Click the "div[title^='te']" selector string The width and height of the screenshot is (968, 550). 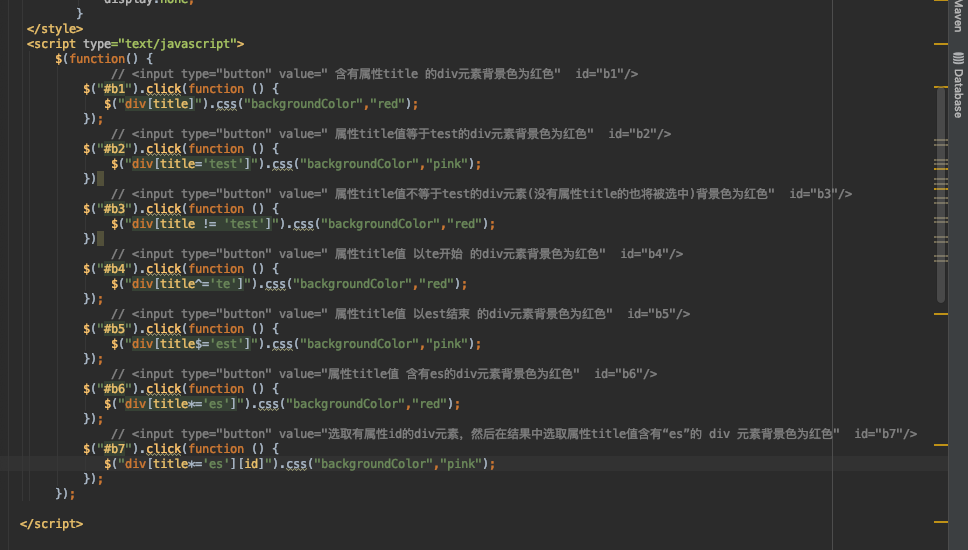point(188,283)
